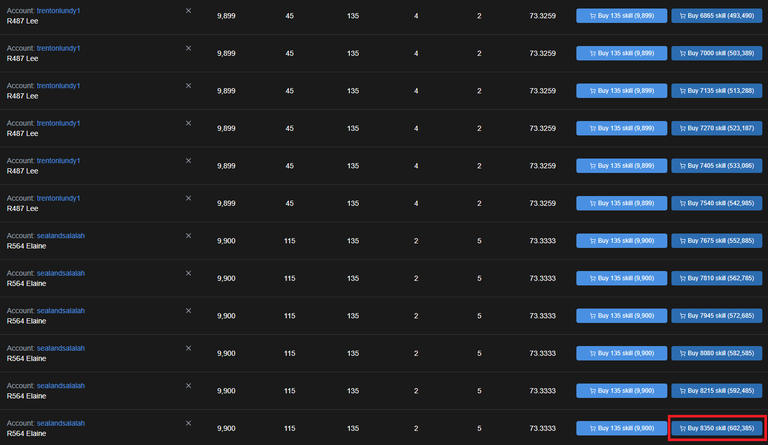
Task: Remove the first sealandsalalah R564 Elaine row
Action: point(188,235)
